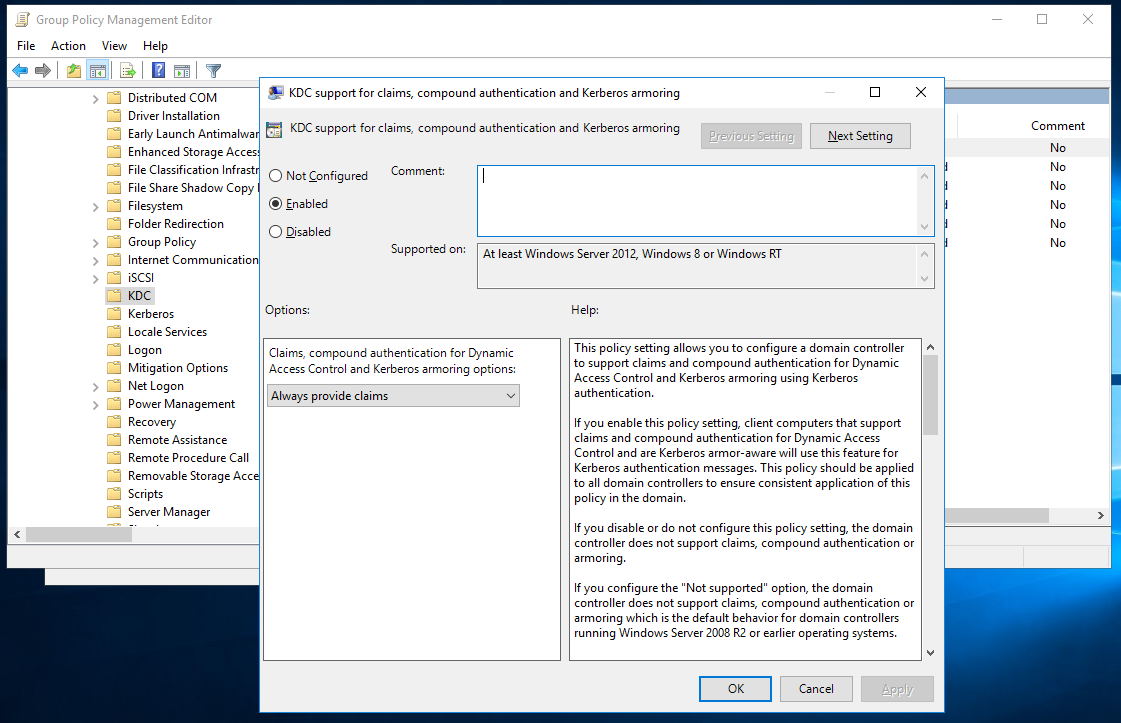Screen dimensions: 1121x723
Task: Click the Help pane scroll-down arrow
Action: (930, 652)
